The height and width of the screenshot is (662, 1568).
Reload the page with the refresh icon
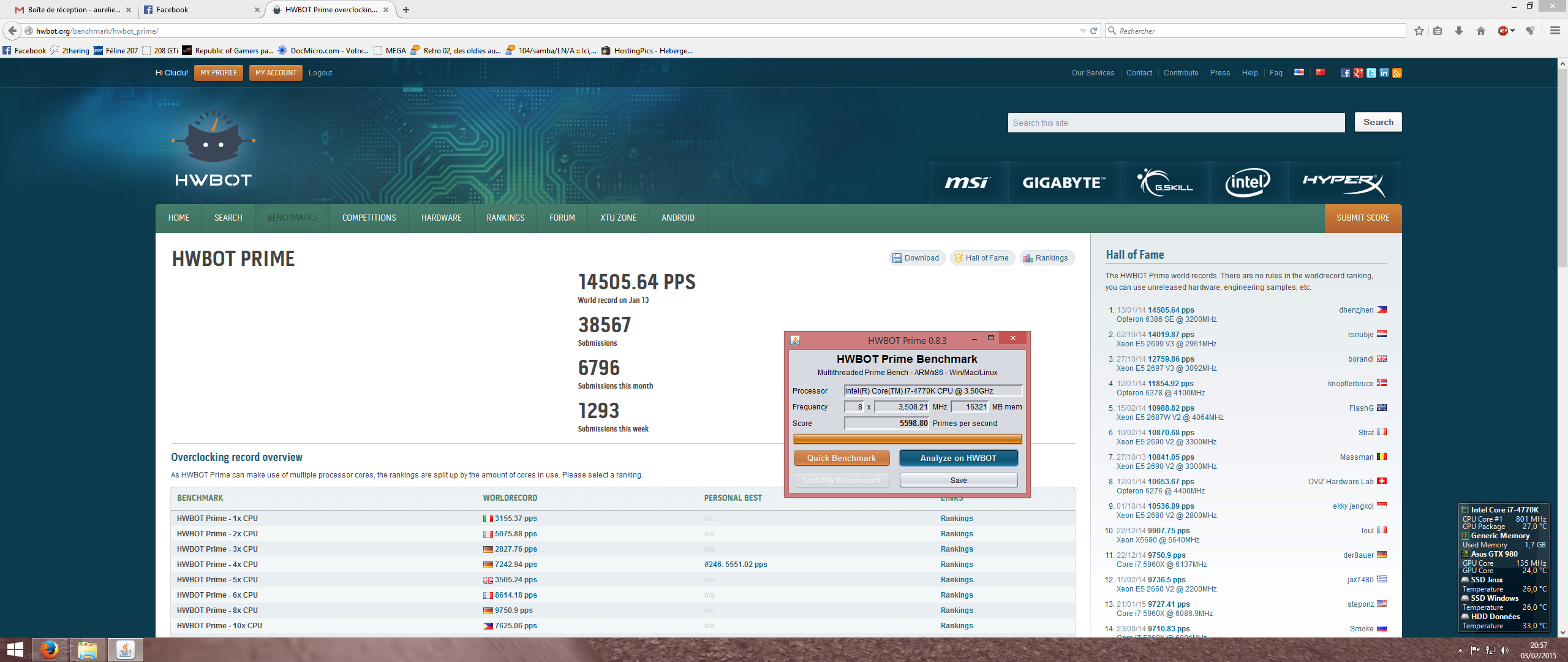(x=1093, y=31)
